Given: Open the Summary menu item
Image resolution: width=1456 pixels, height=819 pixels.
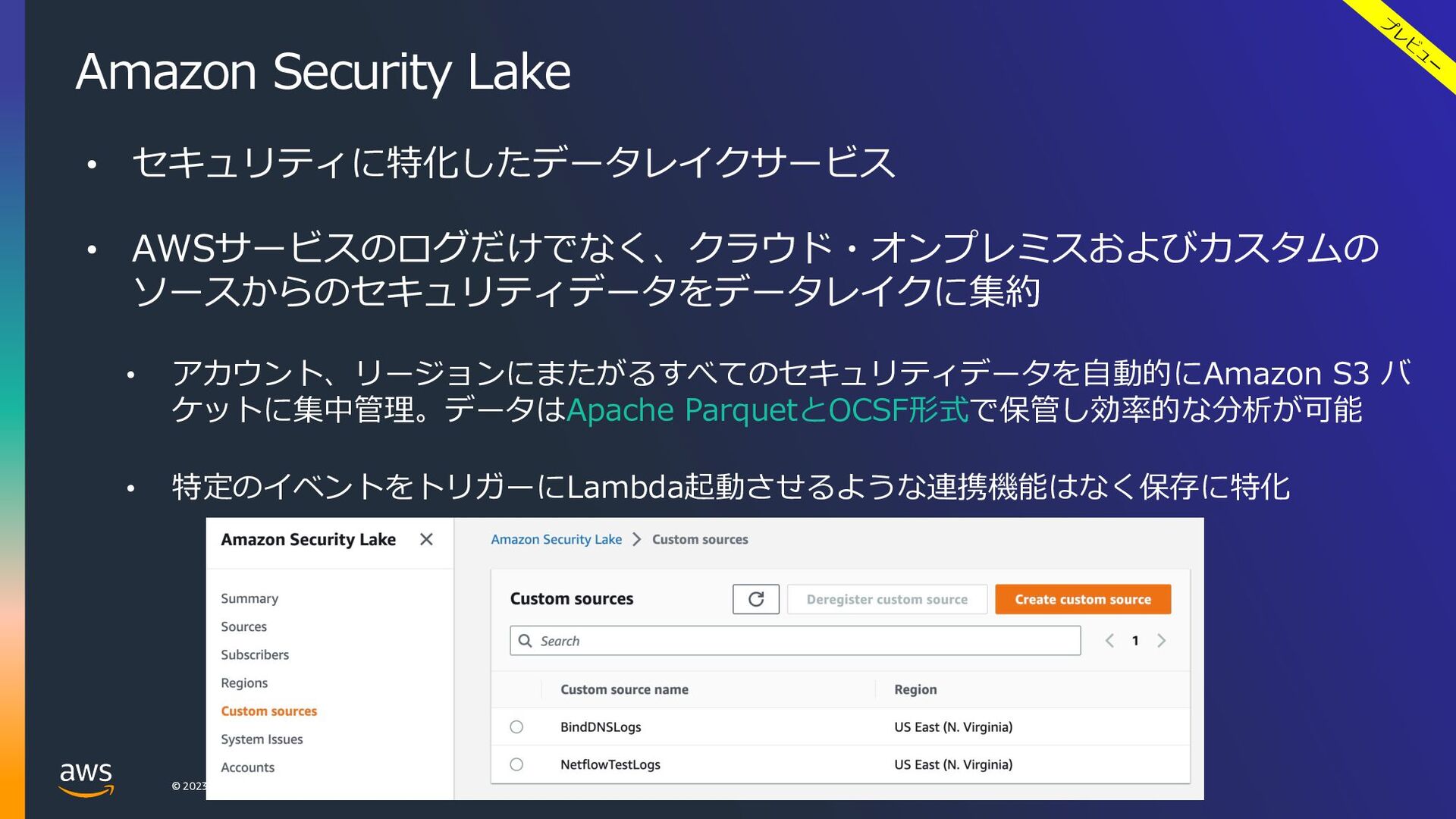Looking at the screenshot, I should pyautogui.click(x=249, y=598).
